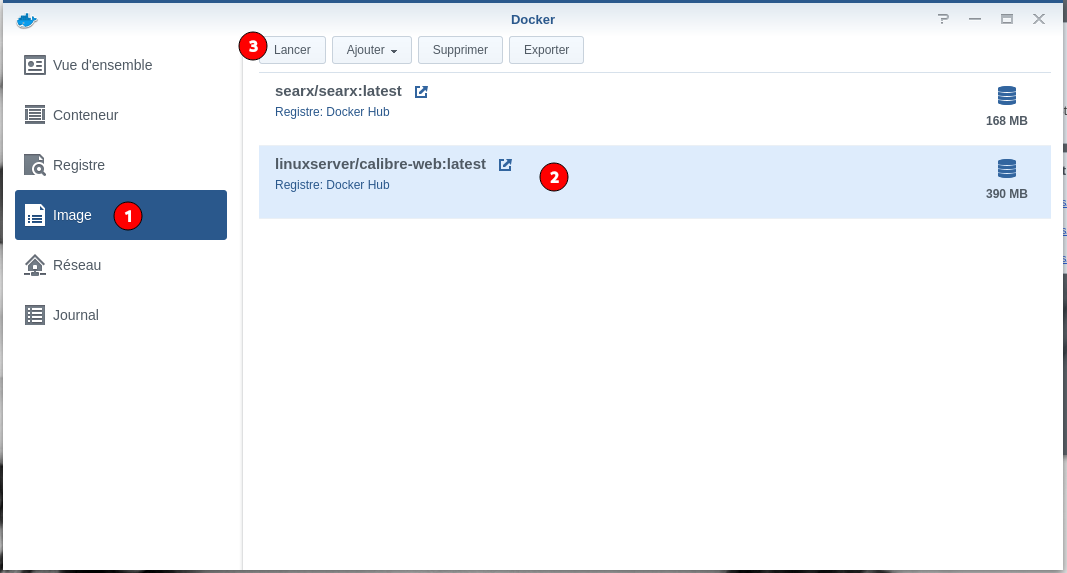Click Registre: Docker Hub under searx image
Viewport: 1067px width, 573px height.
[332, 112]
